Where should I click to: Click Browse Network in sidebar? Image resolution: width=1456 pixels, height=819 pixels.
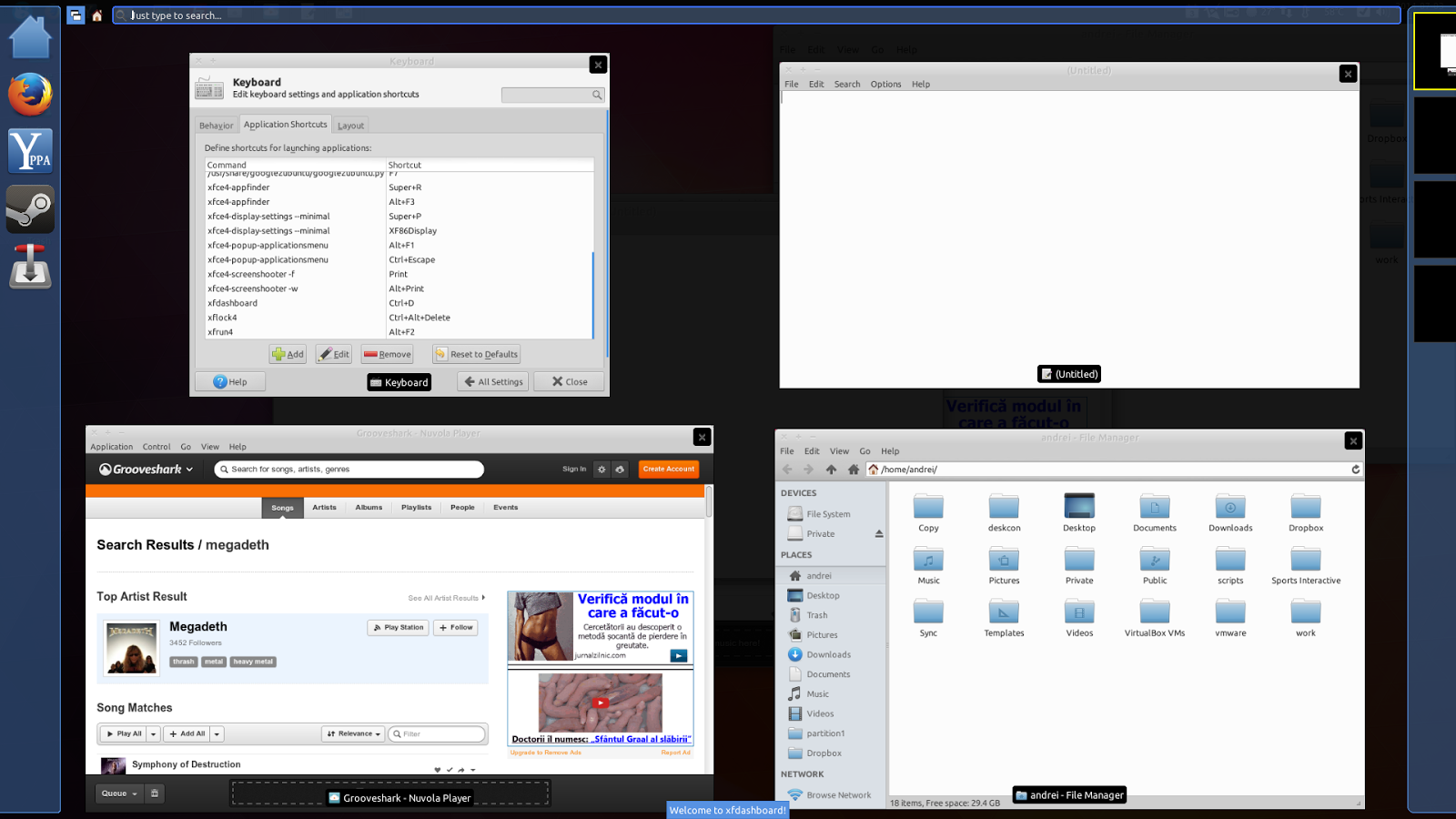[x=838, y=795]
